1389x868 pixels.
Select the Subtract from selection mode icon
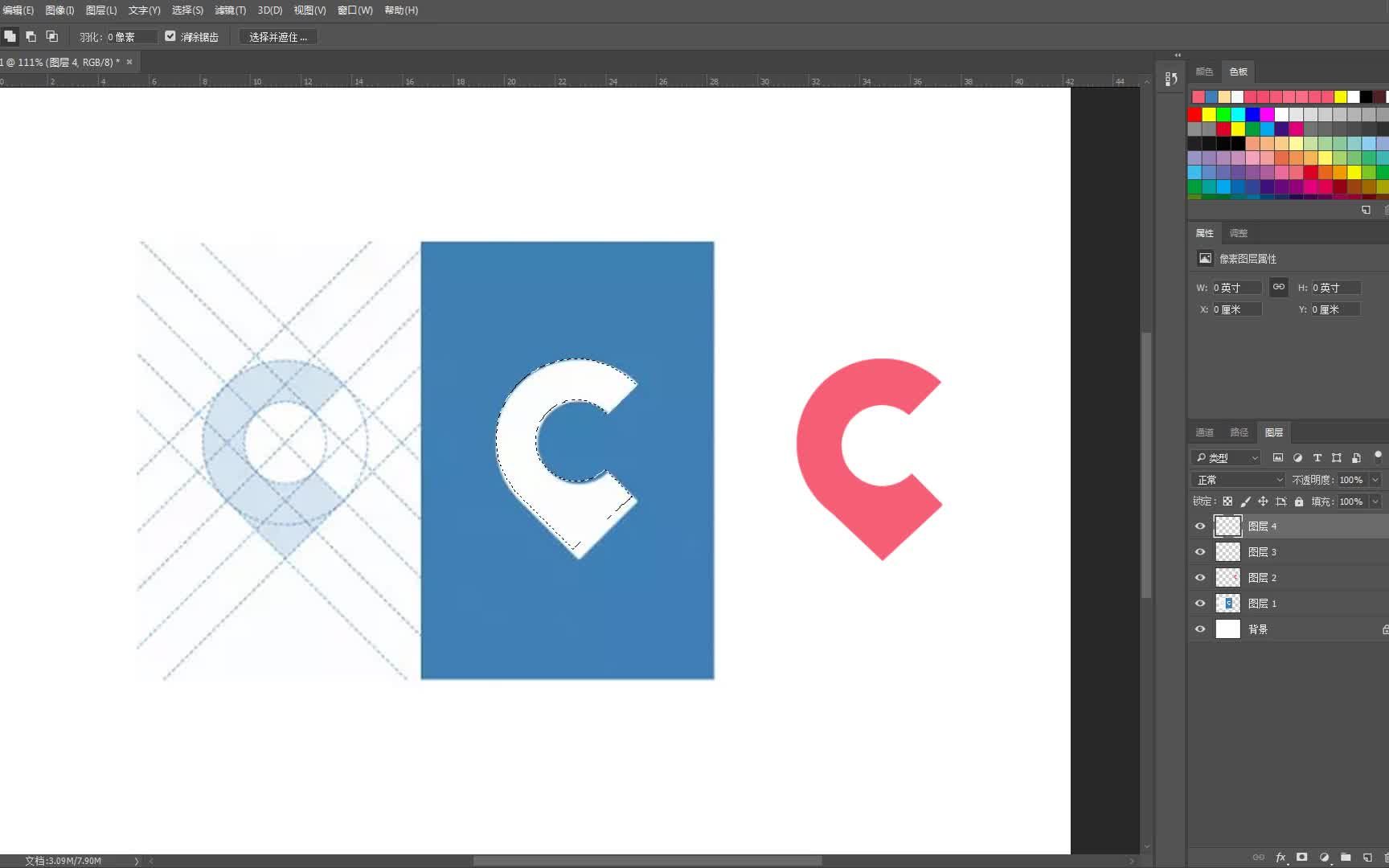[x=31, y=36]
